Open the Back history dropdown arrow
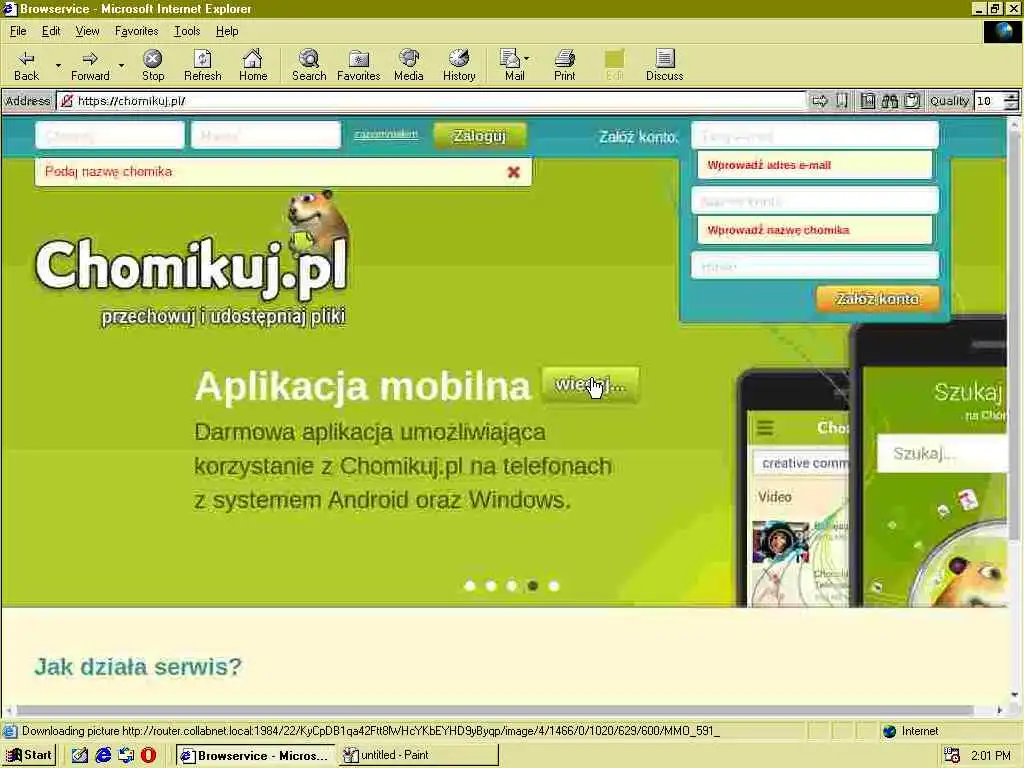This screenshot has height=768, width=1024. [58, 65]
